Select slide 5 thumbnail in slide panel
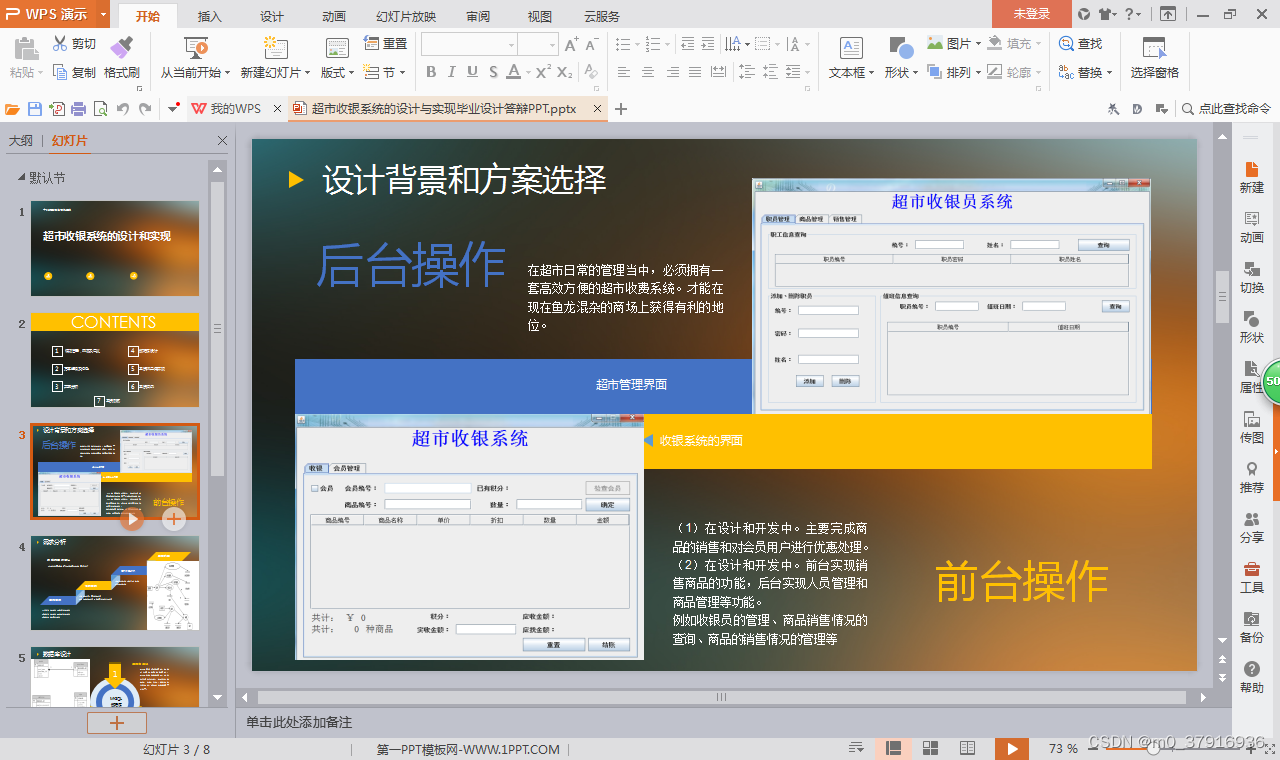The image size is (1280, 760). (x=114, y=678)
